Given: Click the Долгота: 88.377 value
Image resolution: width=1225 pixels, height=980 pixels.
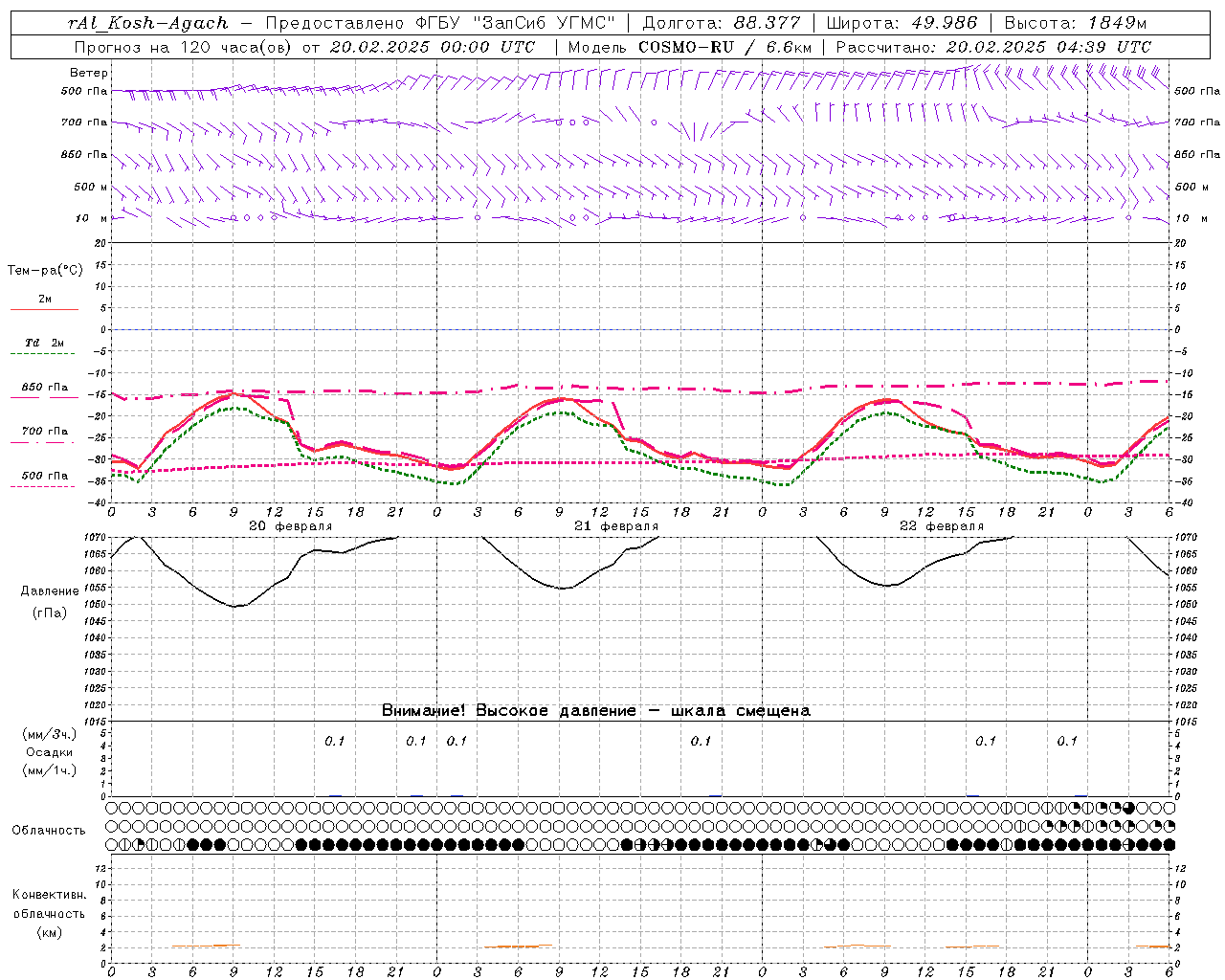Looking at the screenshot, I should coord(724,23).
